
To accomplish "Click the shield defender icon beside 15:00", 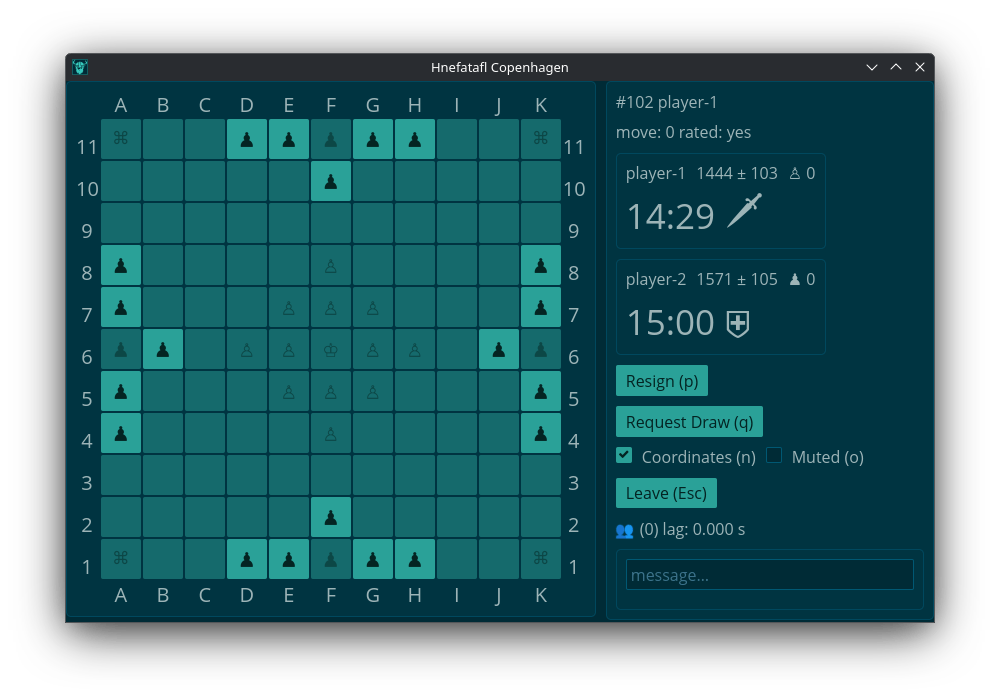I will point(737,323).
